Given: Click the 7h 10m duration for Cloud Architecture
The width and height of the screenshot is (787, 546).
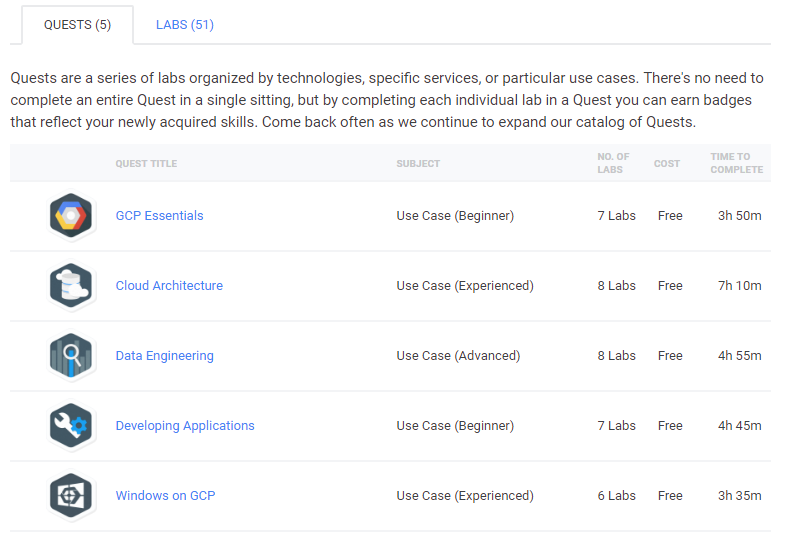Looking at the screenshot, I should (739, 286).
